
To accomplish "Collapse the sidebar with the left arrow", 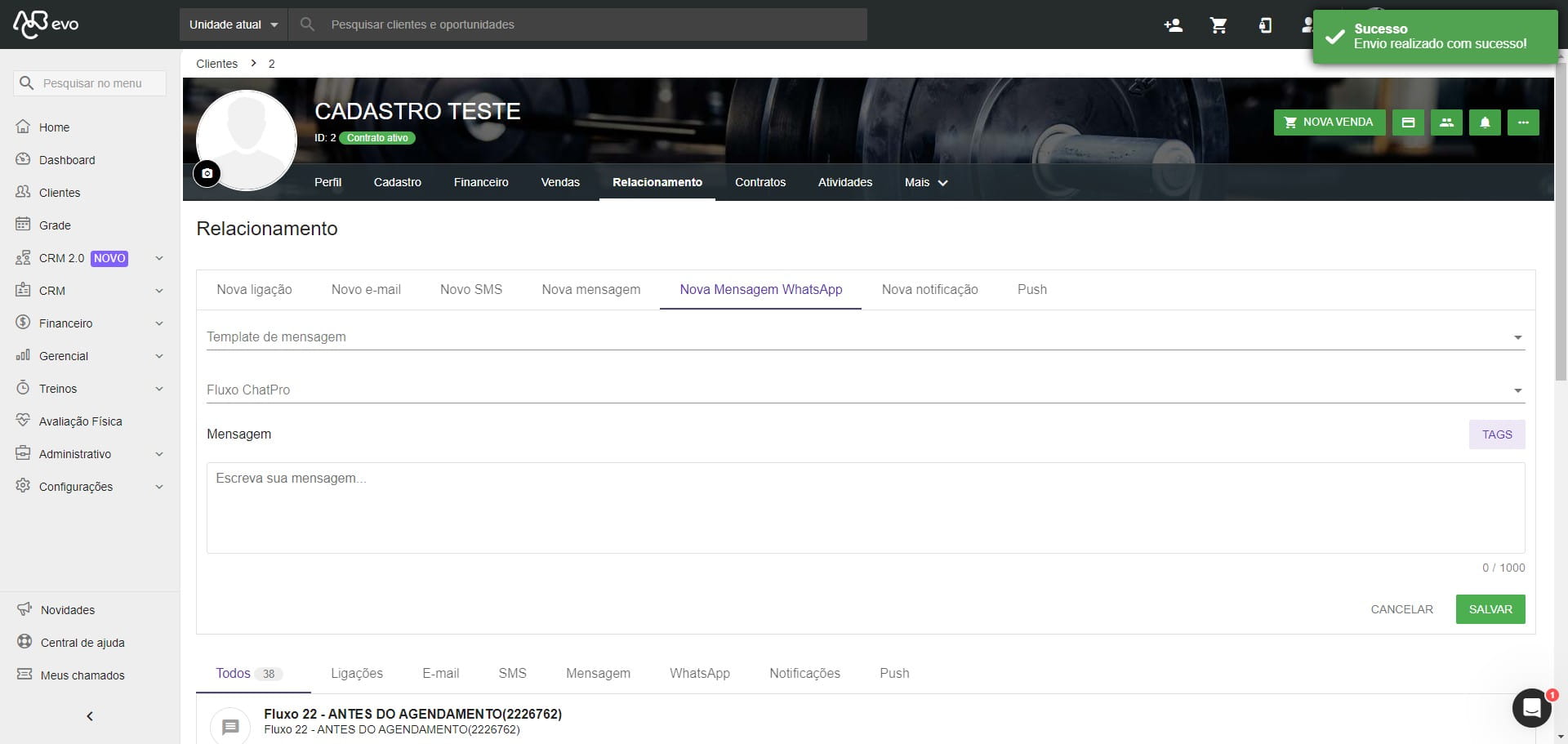I will [90, 716].
